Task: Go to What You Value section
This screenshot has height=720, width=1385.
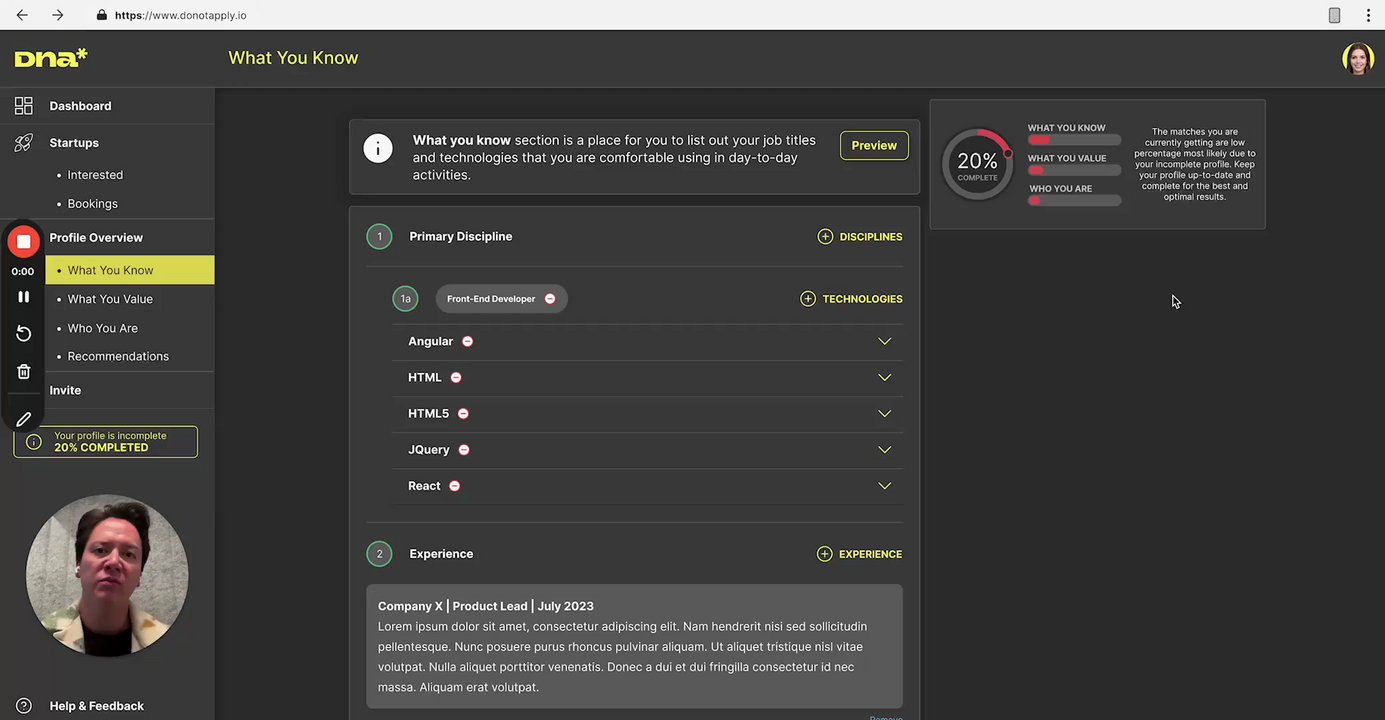Action: pyautogui.click(x=110, y=299)
